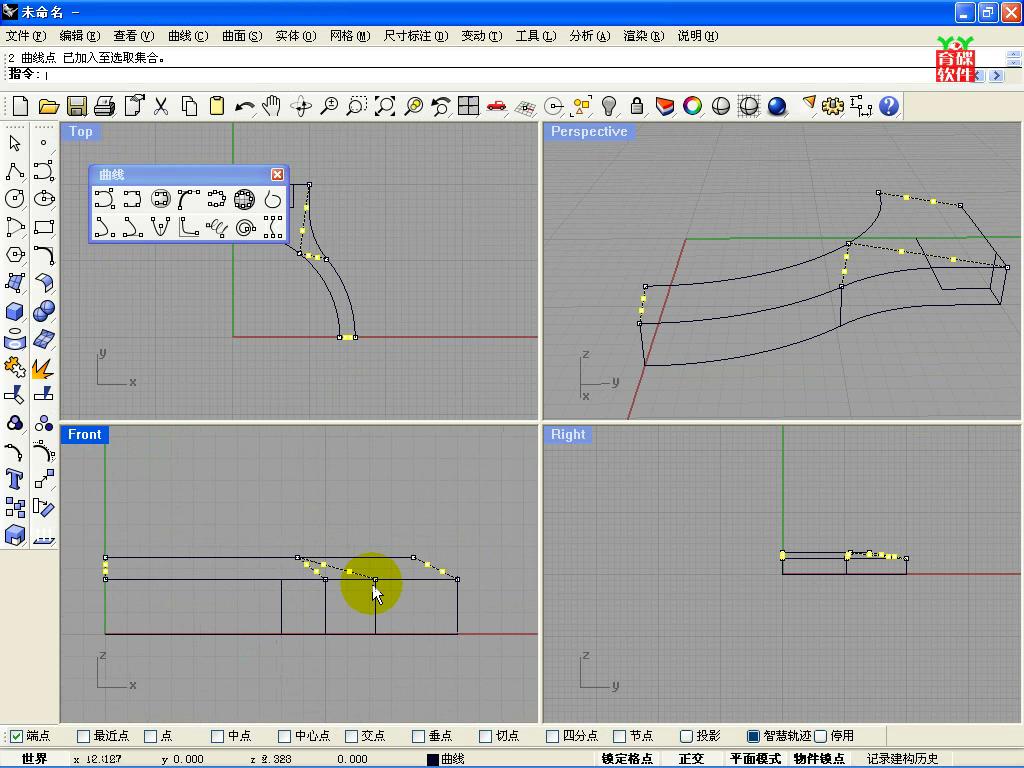Click in the 指令 command input line
1024x768 pixels.
[490, 74]
